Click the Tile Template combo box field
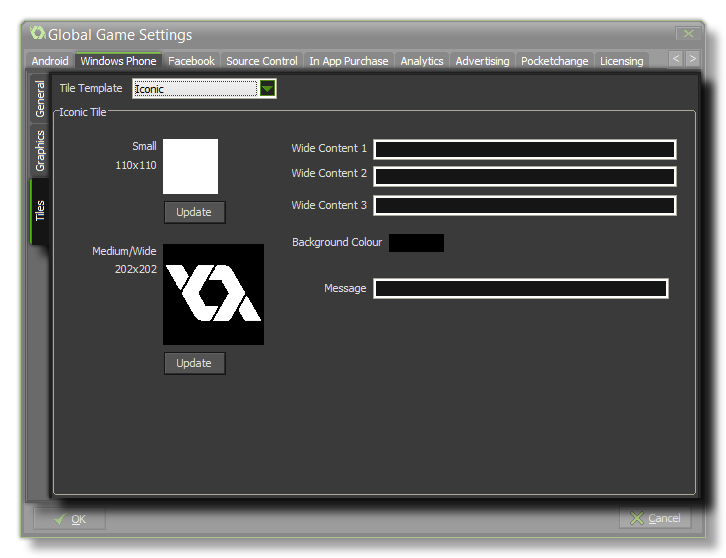The height and width of the screenshot is (558, 726). coord(195,89)
